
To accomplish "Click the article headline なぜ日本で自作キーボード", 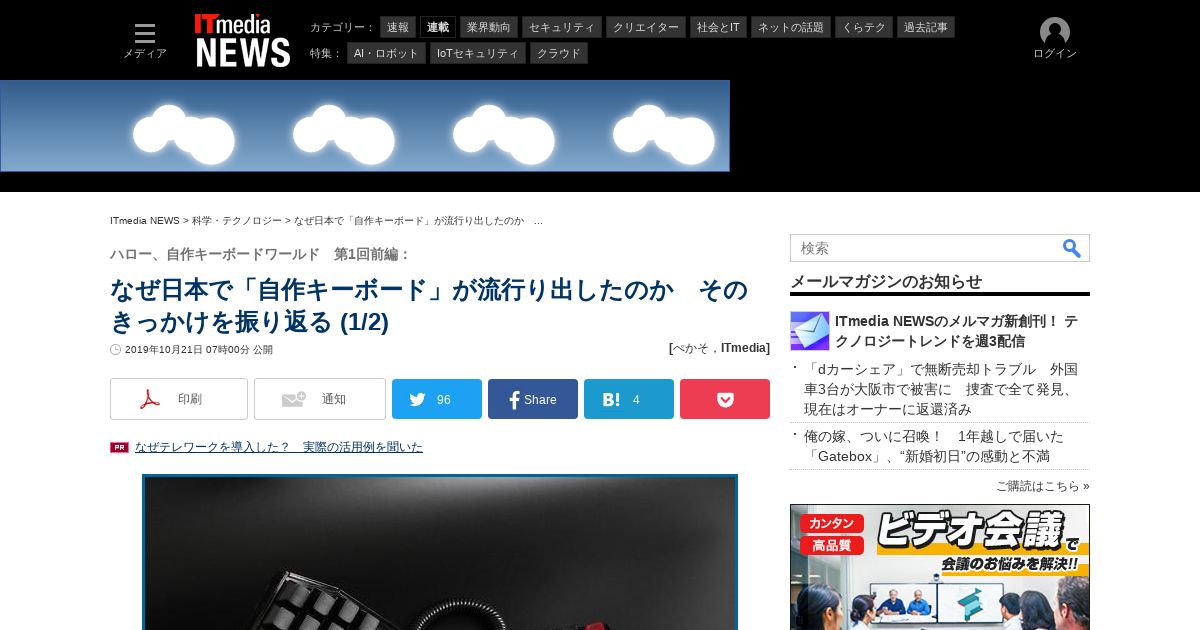I will 429,306.
